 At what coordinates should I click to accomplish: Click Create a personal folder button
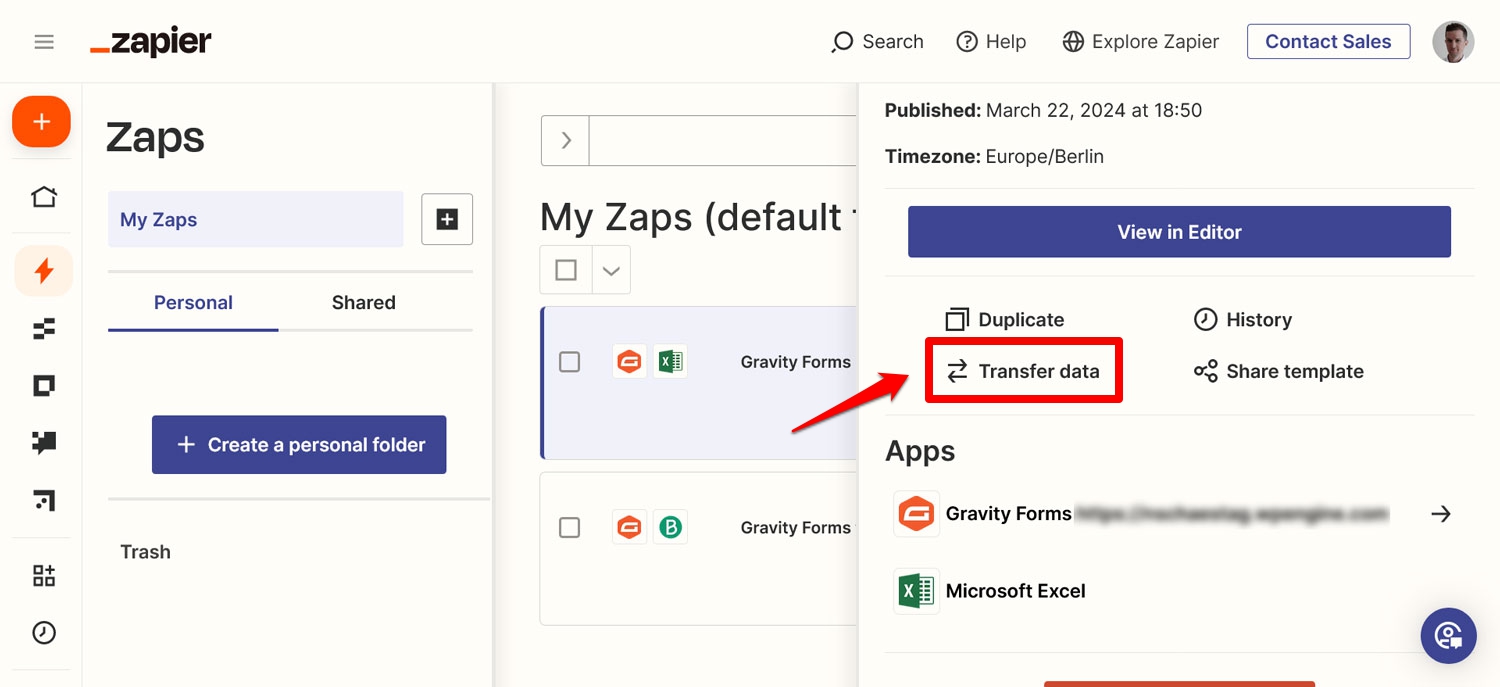(299, 445)
